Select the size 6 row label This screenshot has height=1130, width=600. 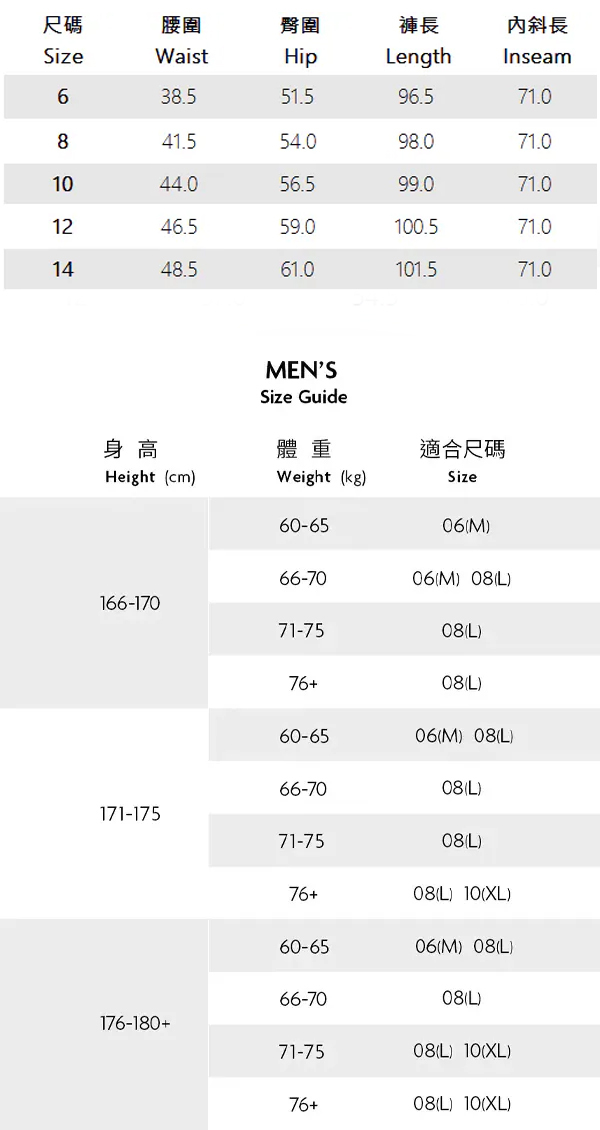point(63,97)
